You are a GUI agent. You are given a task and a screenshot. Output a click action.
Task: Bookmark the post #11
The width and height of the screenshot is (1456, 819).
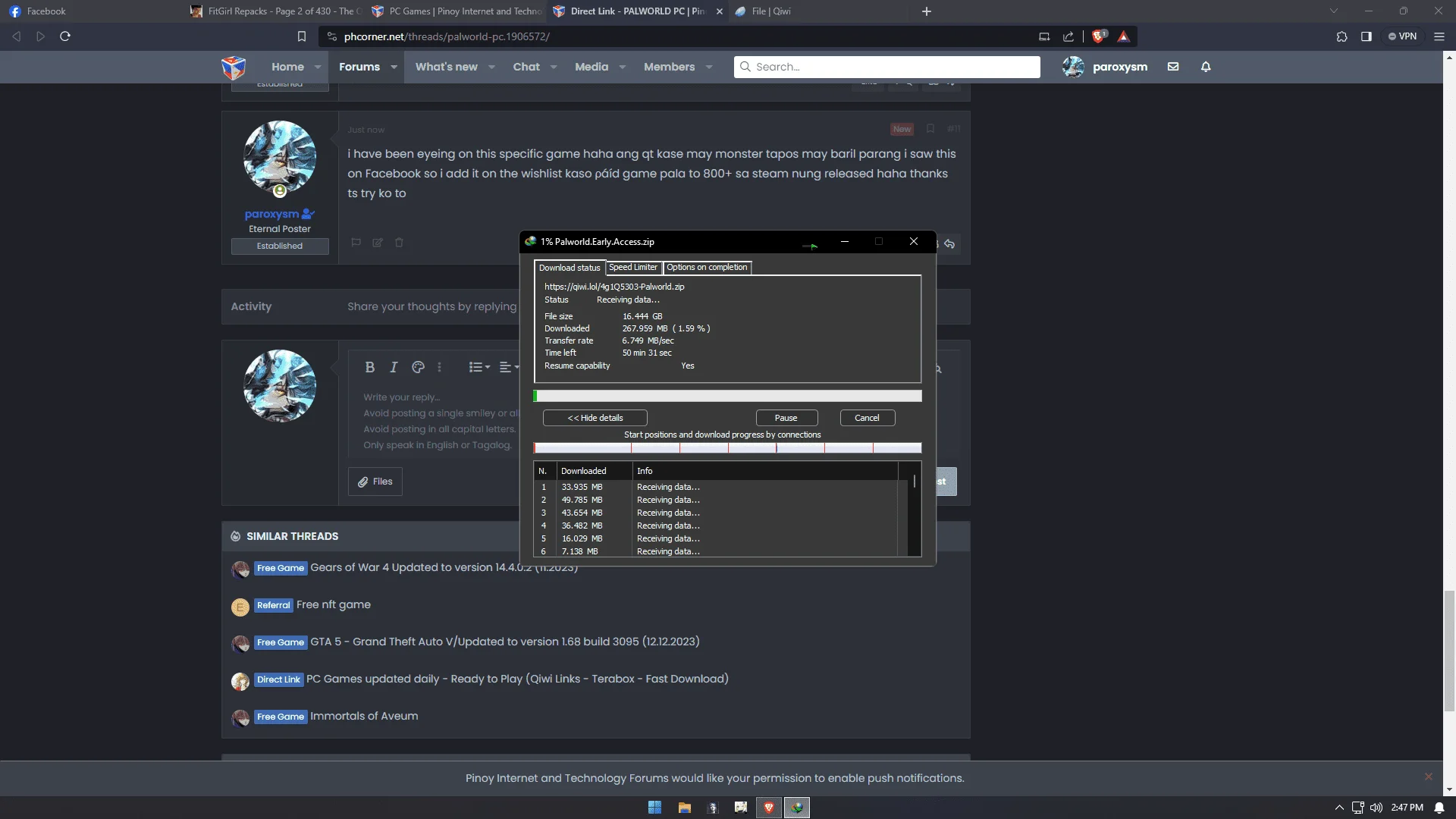(x=930, y=129)
